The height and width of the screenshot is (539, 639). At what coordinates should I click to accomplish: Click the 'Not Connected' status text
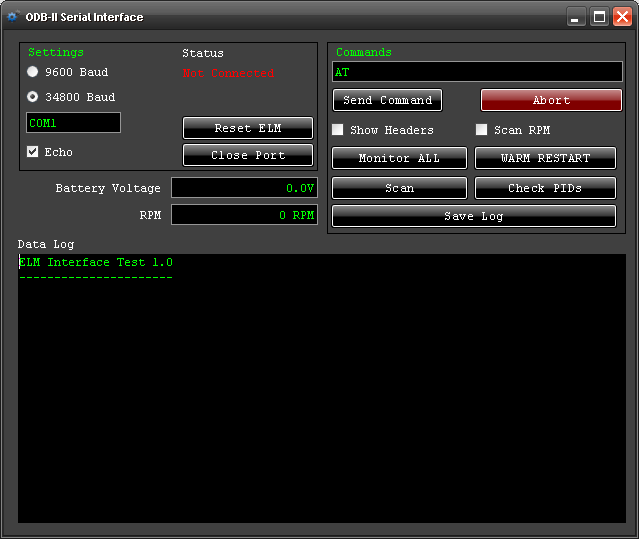(228, 73)
